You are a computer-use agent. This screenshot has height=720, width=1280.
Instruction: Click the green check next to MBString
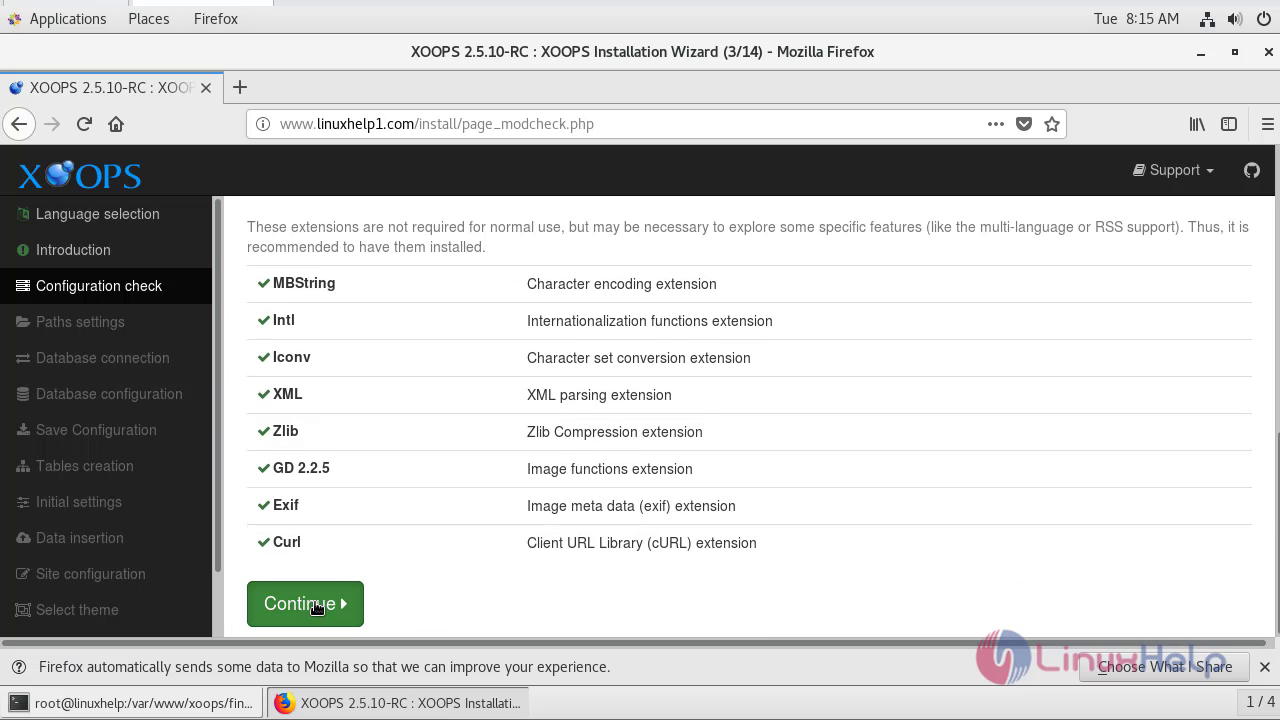pos(264,283)
